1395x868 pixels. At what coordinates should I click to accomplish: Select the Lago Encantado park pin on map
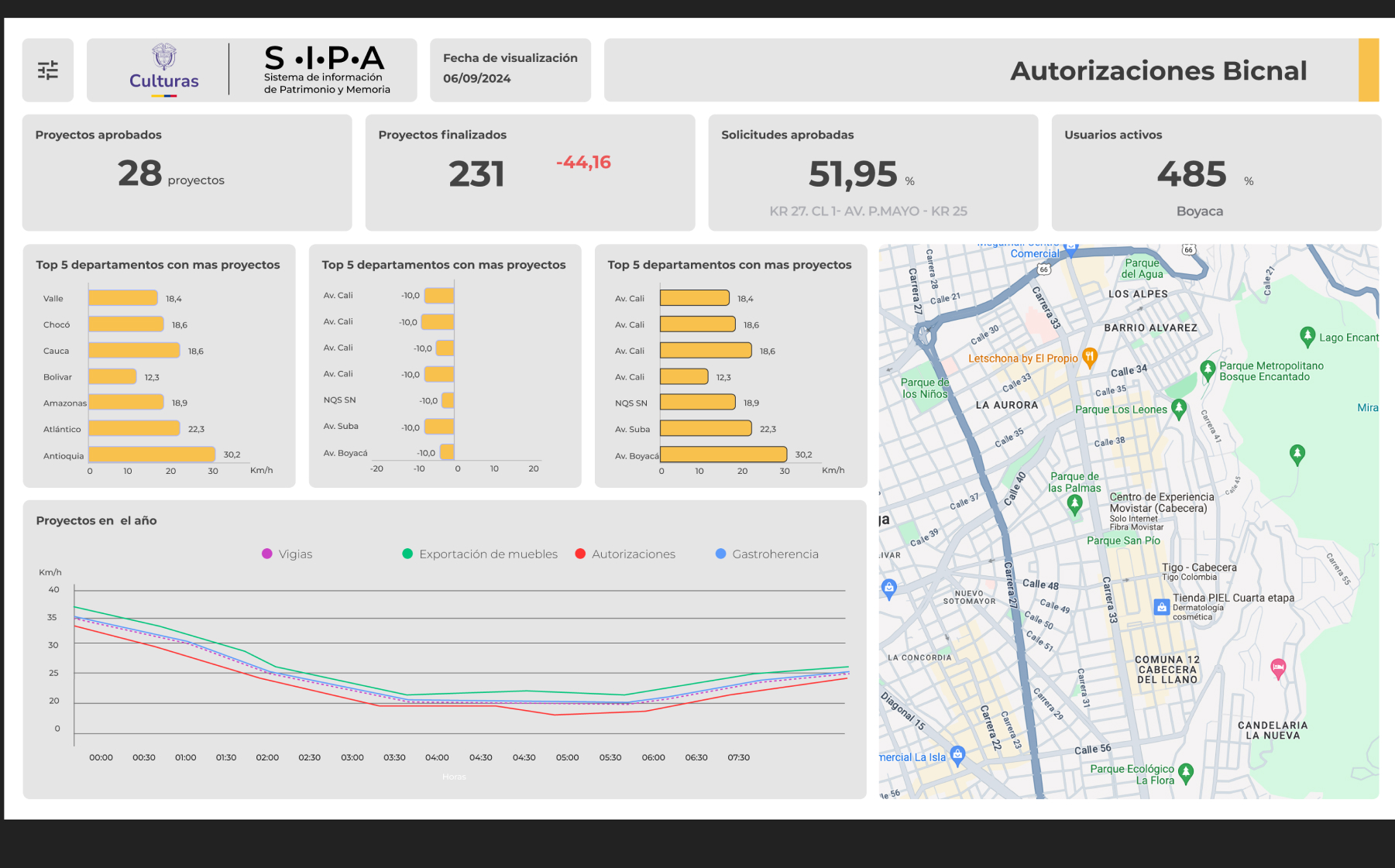tap(1307, 336)
